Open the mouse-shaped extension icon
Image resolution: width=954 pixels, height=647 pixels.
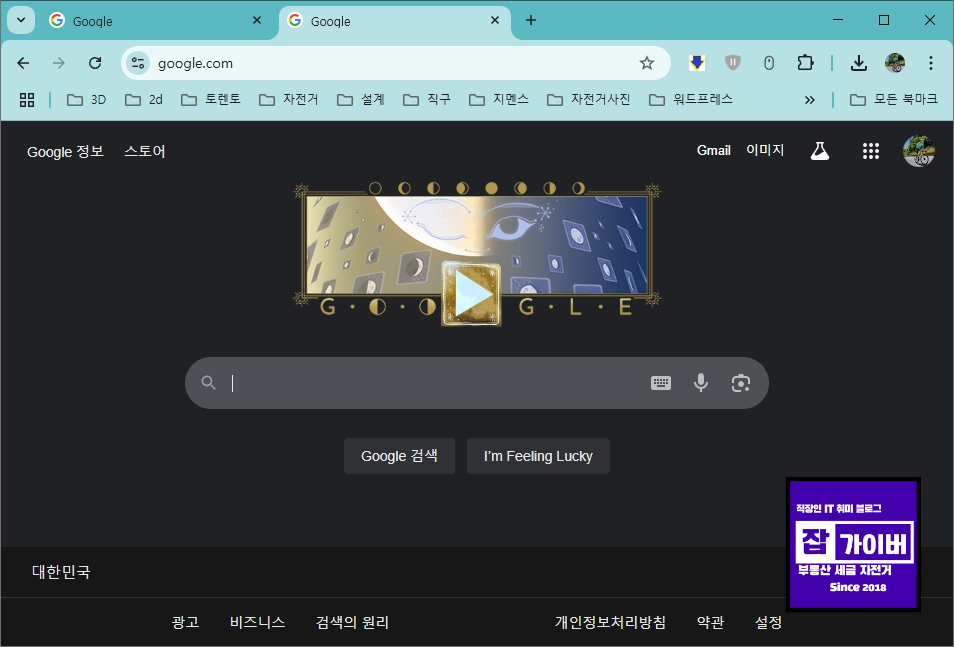(x=769, y=63)
